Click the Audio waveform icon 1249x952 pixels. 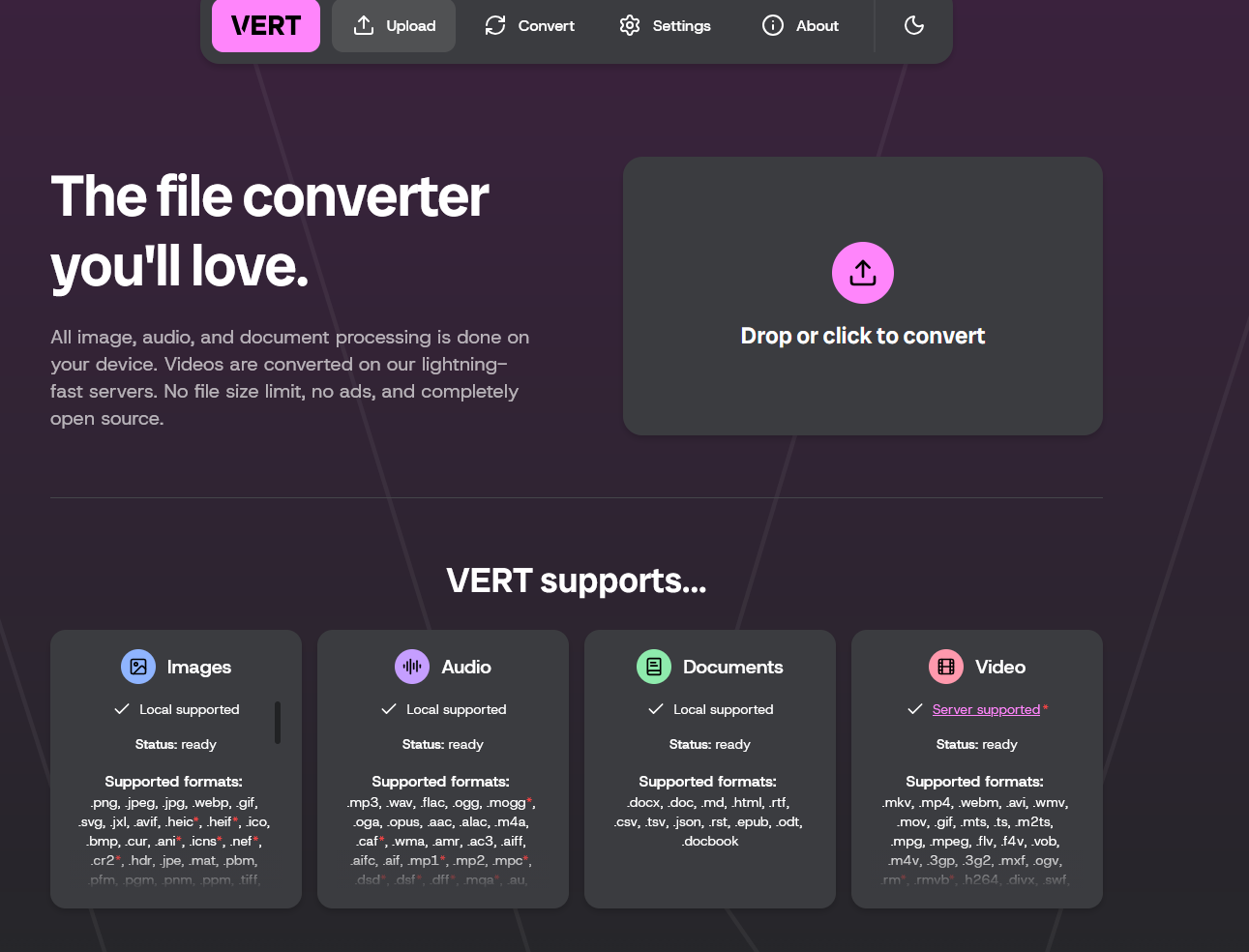tap(412, 667)
